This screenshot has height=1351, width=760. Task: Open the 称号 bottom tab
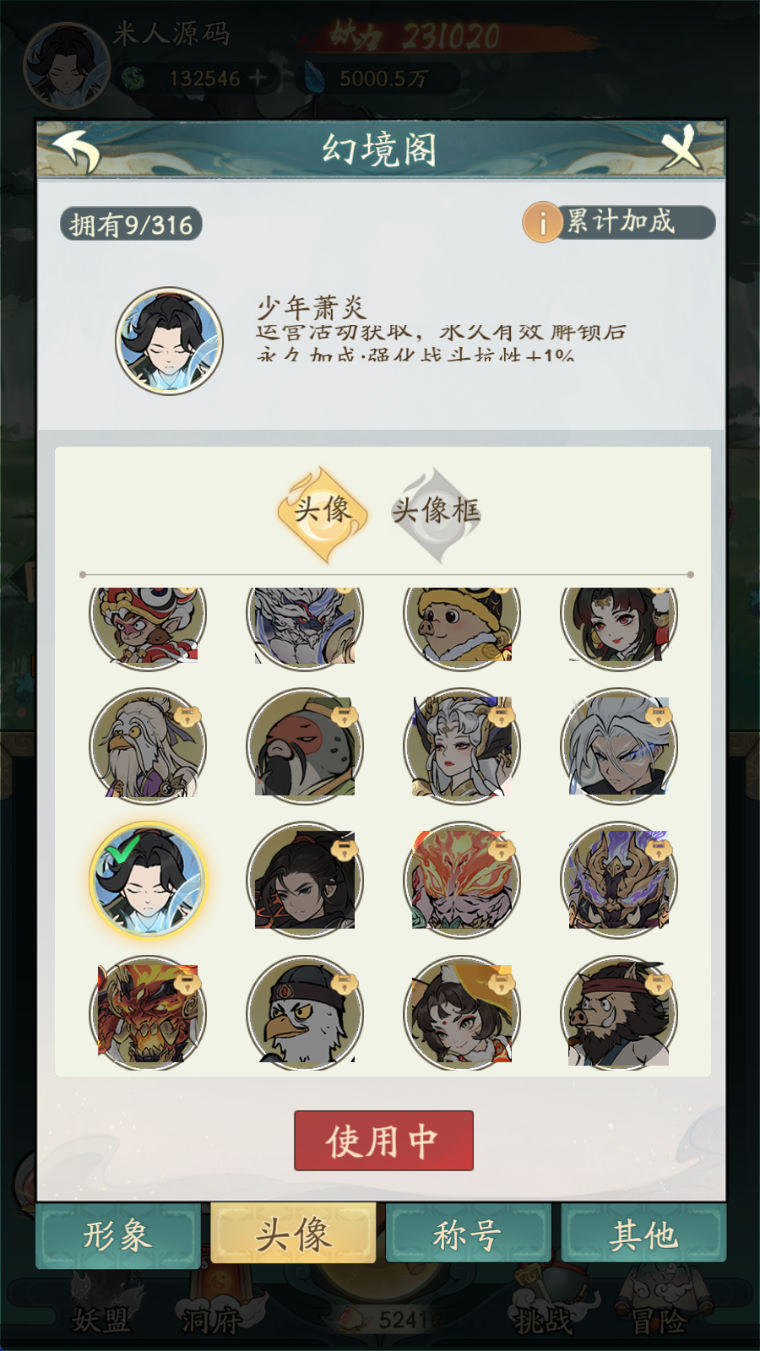467,1235
